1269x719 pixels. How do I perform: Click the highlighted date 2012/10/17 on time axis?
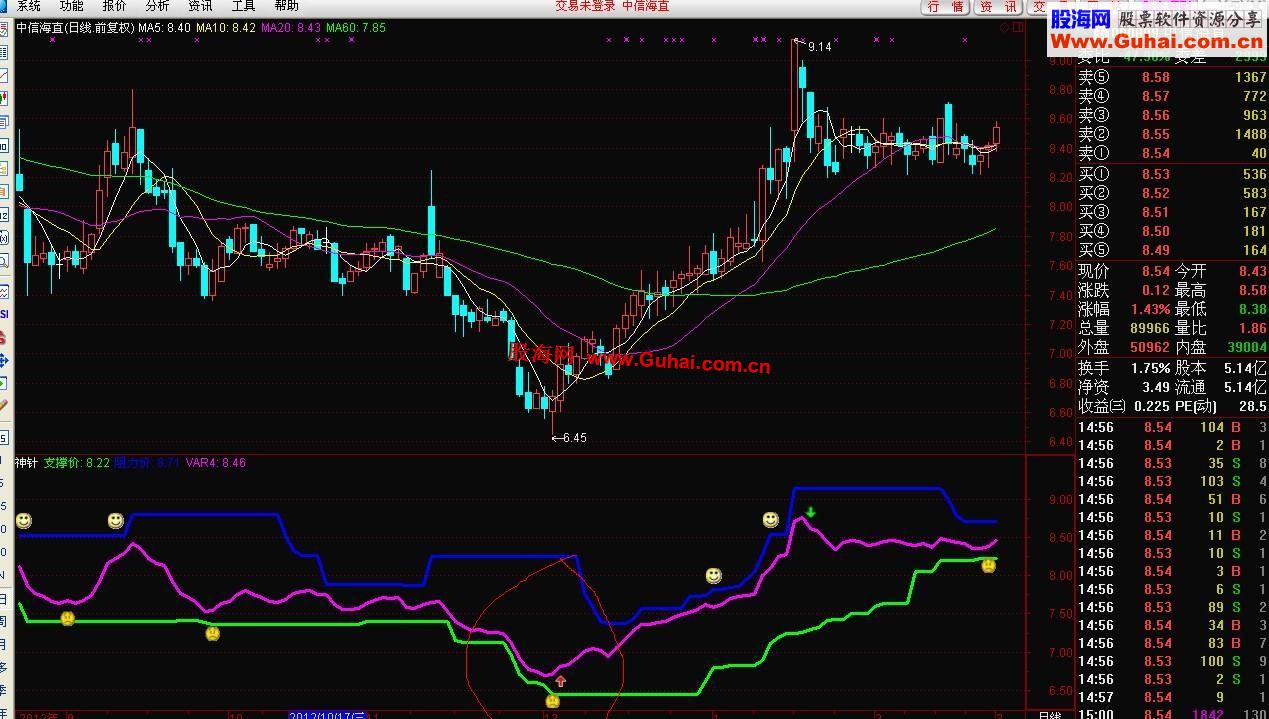tap(326, 715)
